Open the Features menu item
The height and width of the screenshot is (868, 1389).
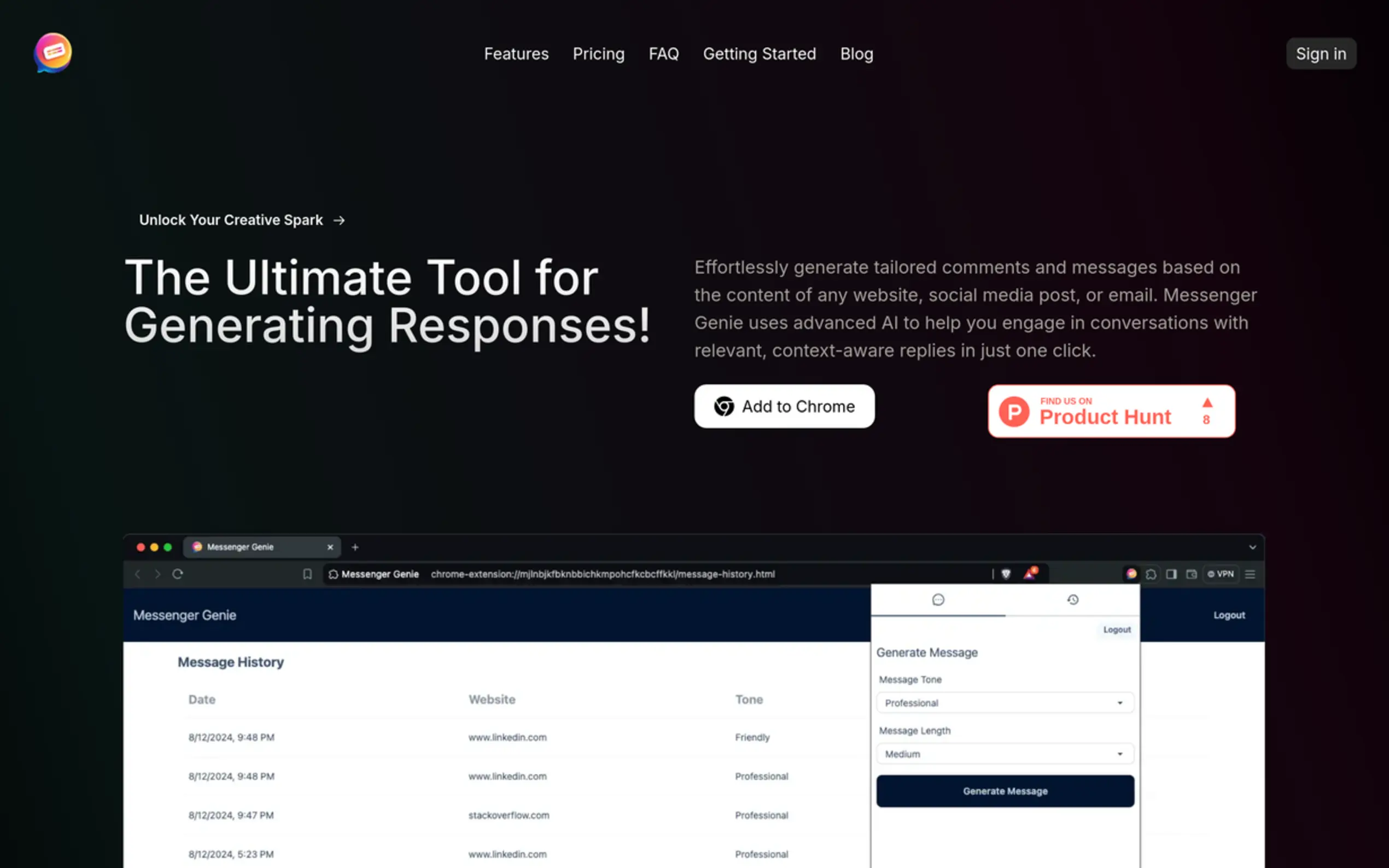[x=516, y=54]
